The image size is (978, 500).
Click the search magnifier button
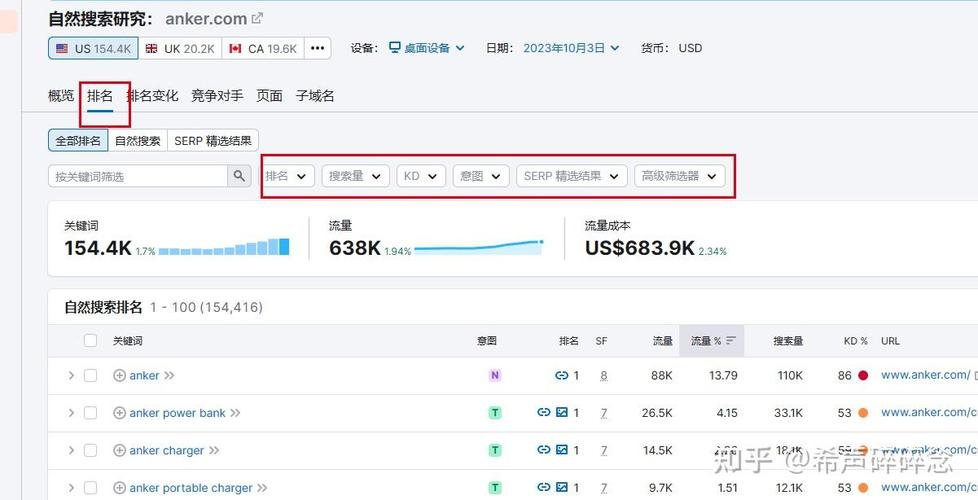point(239,176)
